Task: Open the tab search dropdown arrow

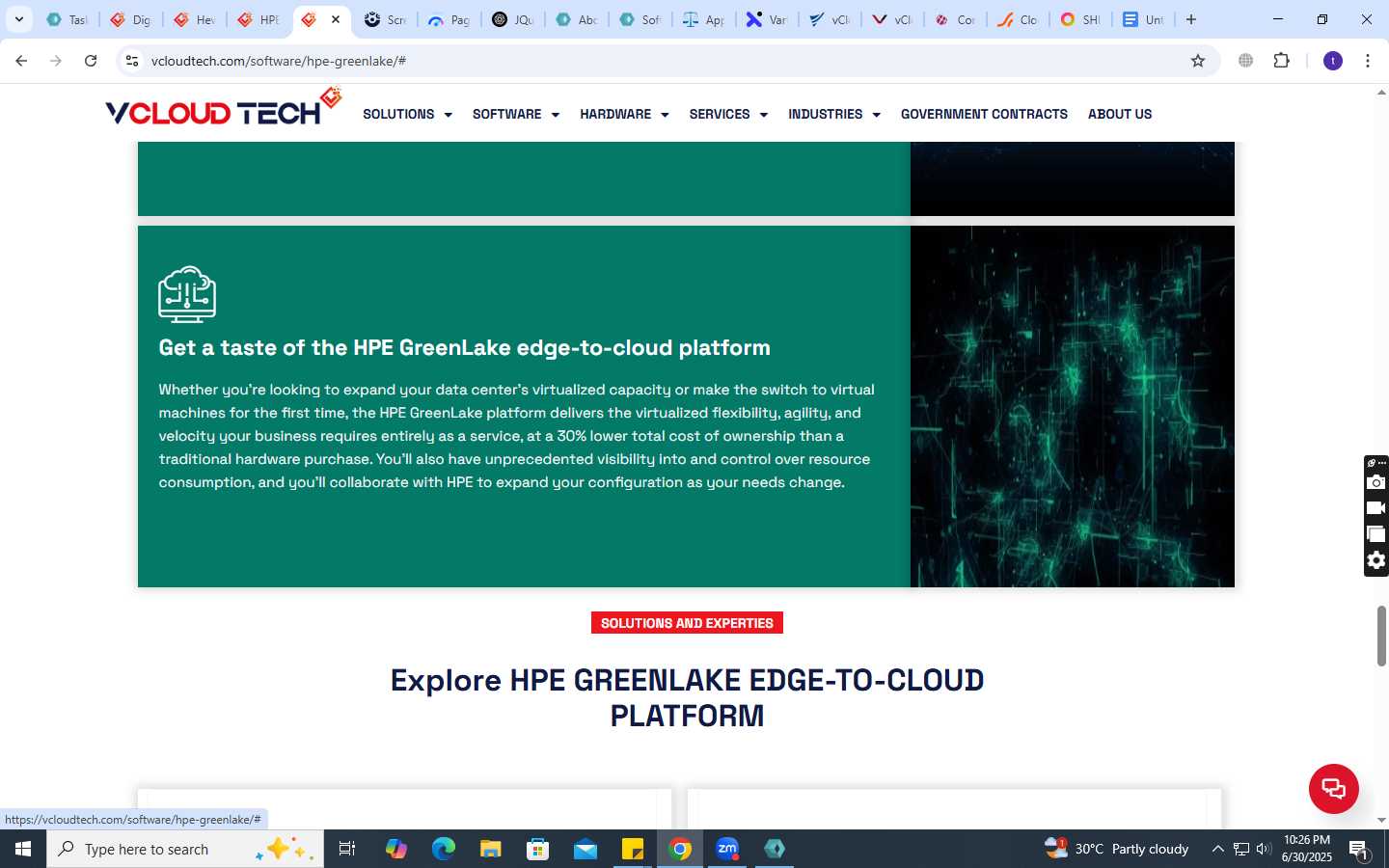Action: click(x=18, y=19)
